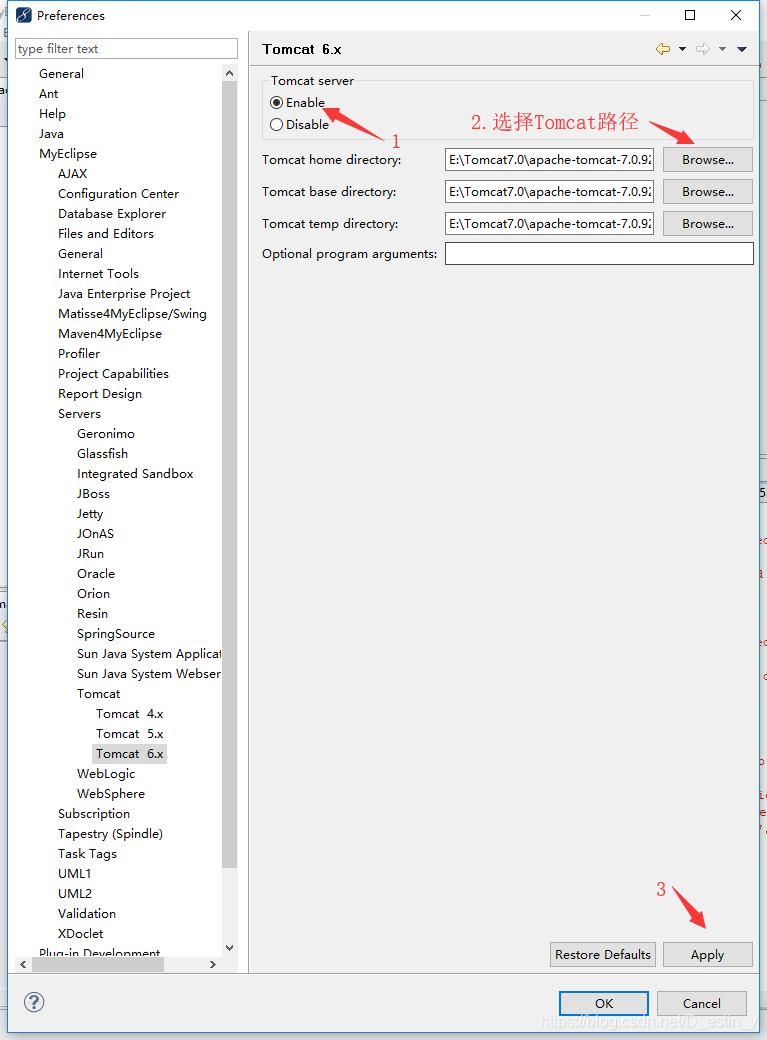Select JRun server entry

90,553
